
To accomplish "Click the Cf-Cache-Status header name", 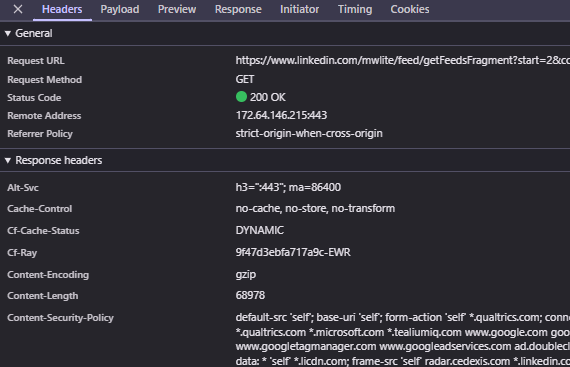I will (43, 231).
